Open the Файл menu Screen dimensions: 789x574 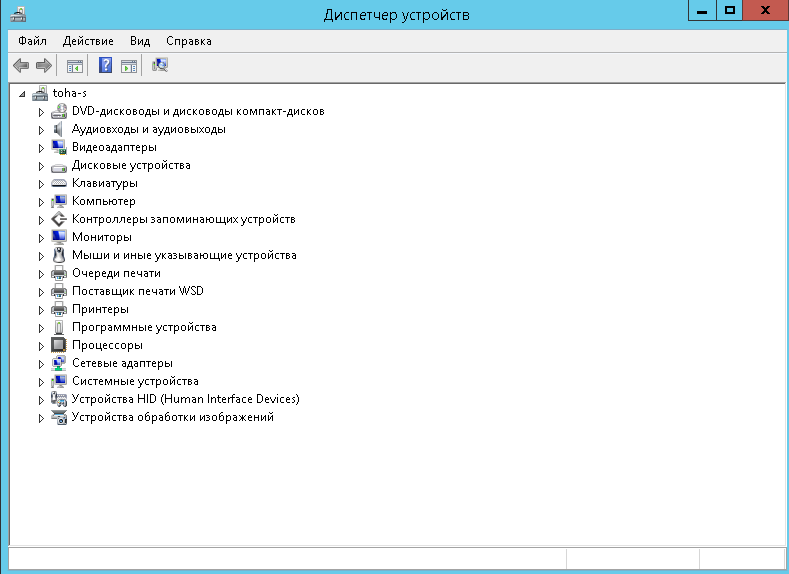tap(32, 41)
